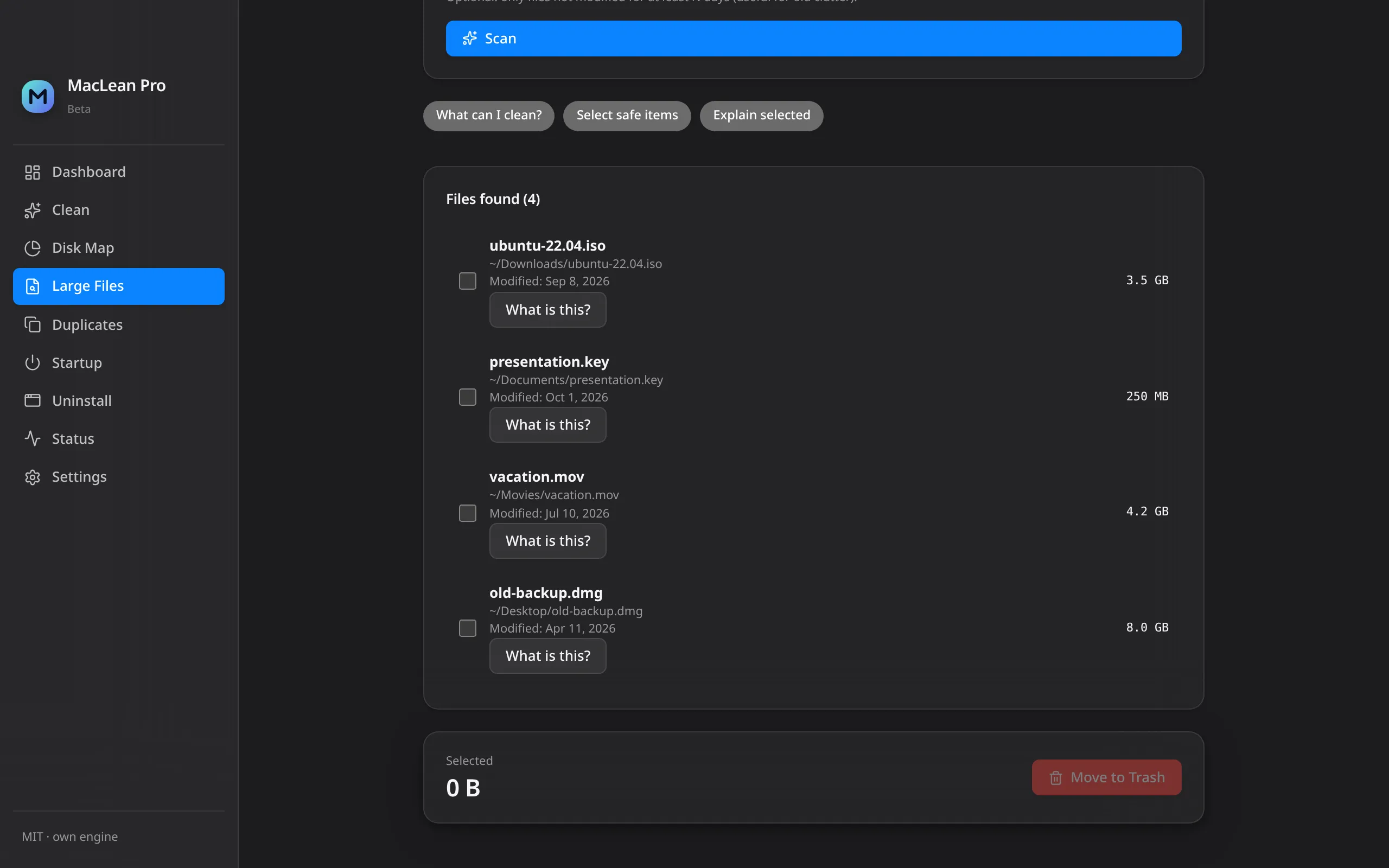
Task: Click the trash icon on Move to Trash
Action: tap(1055, 778)
